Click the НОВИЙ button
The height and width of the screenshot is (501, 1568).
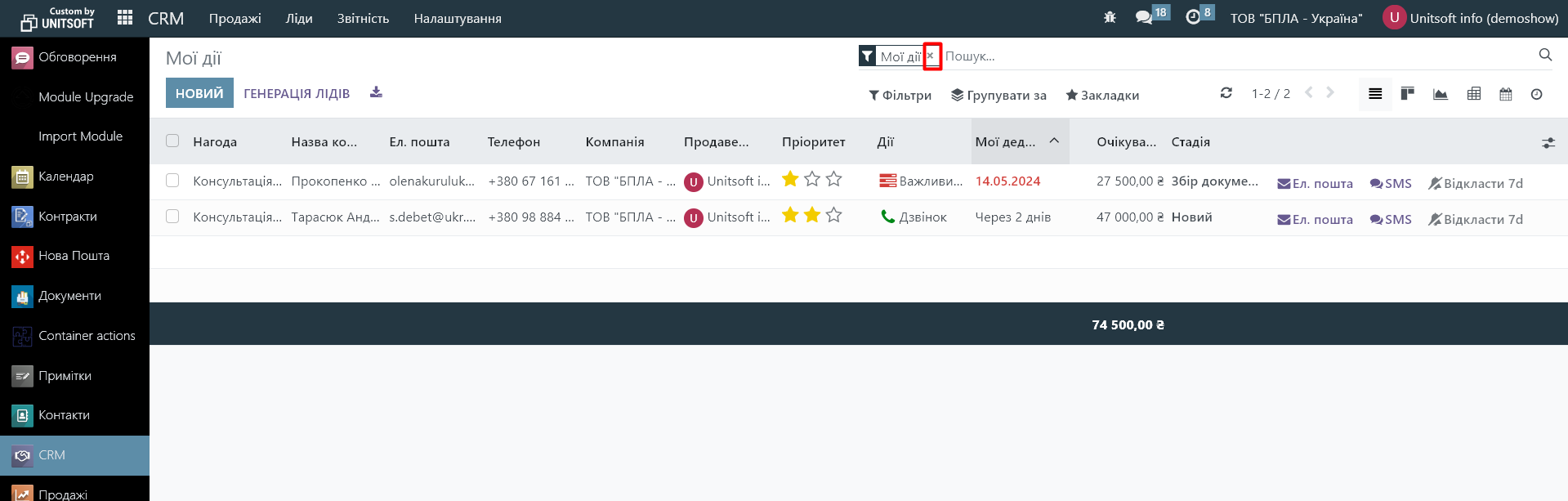click(199, 93)
